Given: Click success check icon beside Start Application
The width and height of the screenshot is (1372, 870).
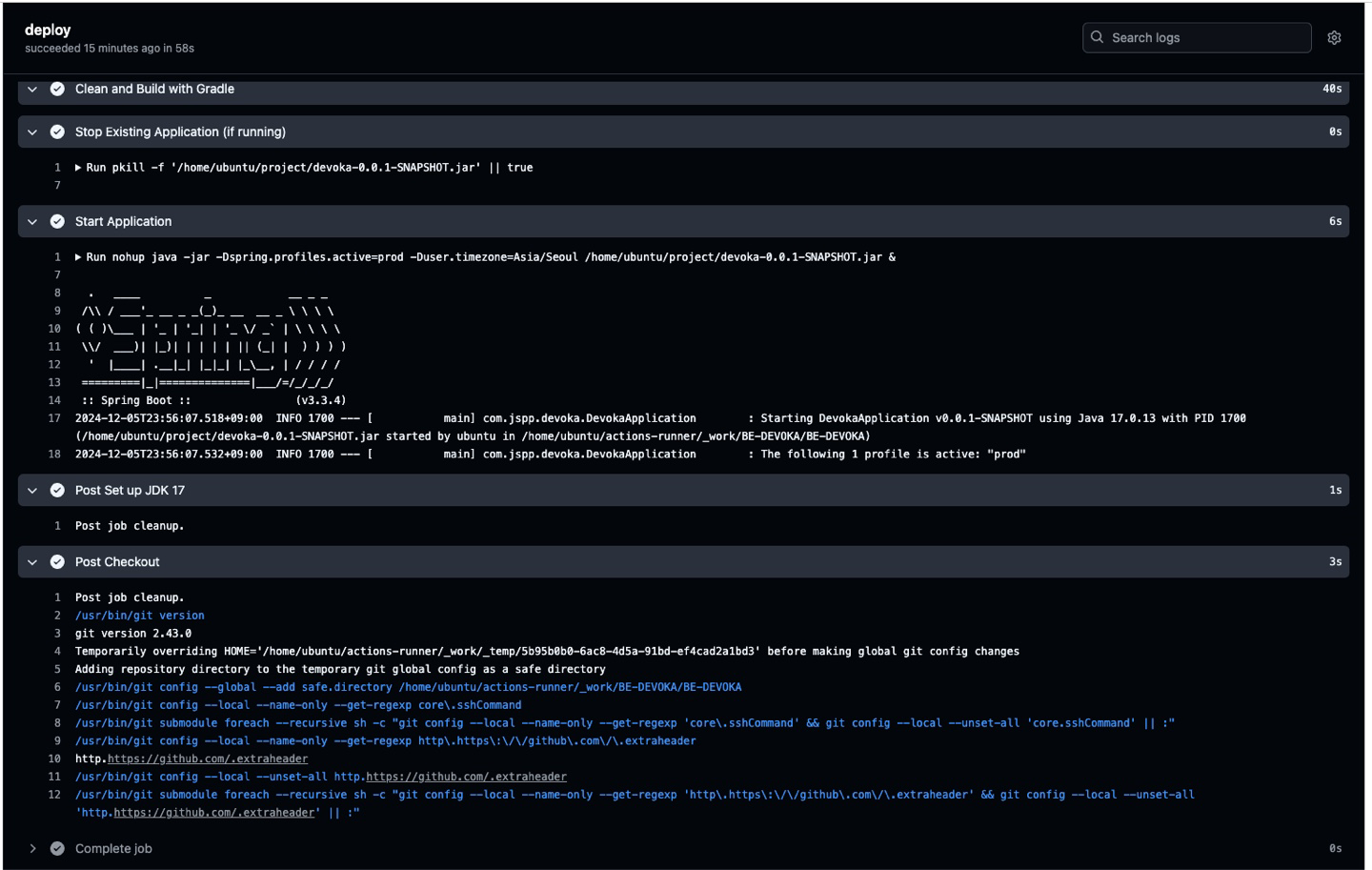Looking at the screenshot, I should (57, 221).
